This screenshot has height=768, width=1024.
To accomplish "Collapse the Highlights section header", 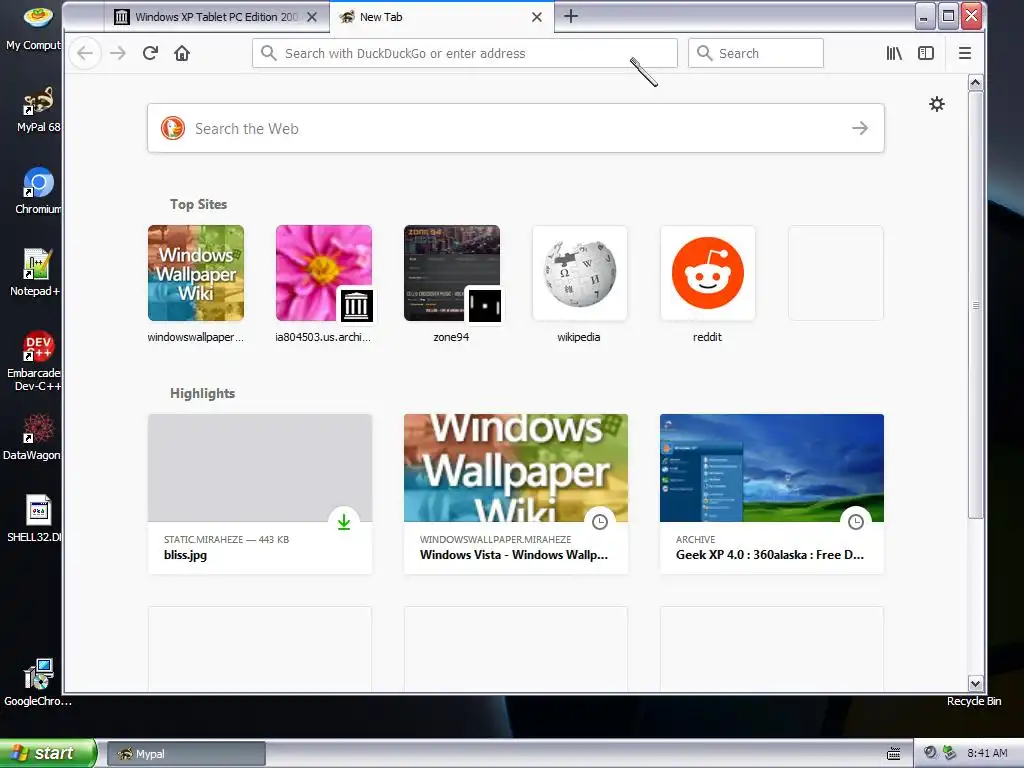I will [x=202, y=393].
